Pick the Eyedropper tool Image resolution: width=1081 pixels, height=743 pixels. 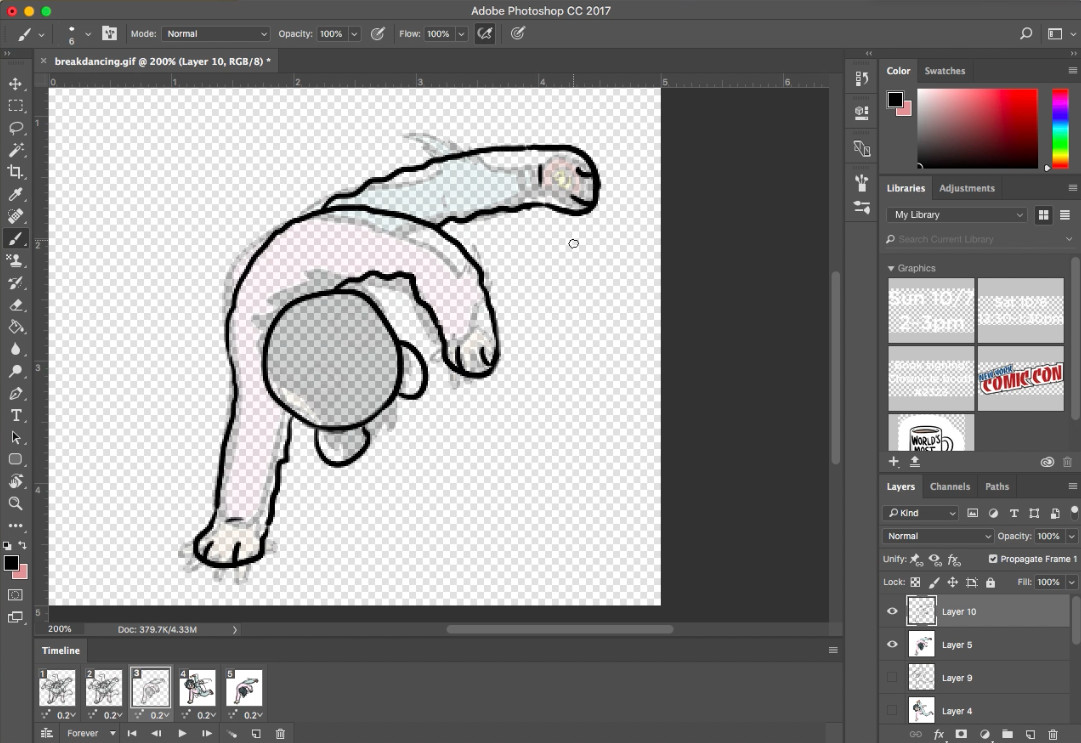pyautogui.click(x=16, y=194)
